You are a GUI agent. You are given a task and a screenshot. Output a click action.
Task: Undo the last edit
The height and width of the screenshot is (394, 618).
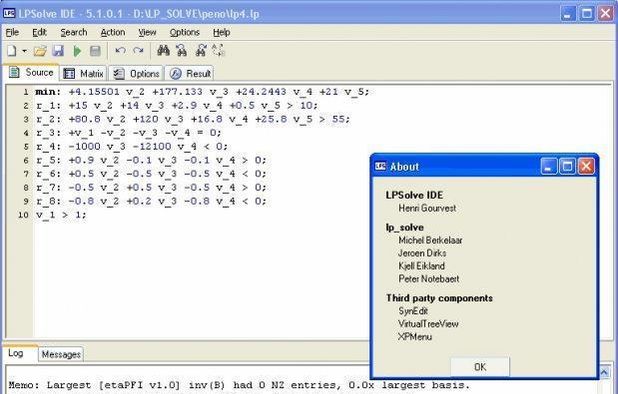point(120,51)
